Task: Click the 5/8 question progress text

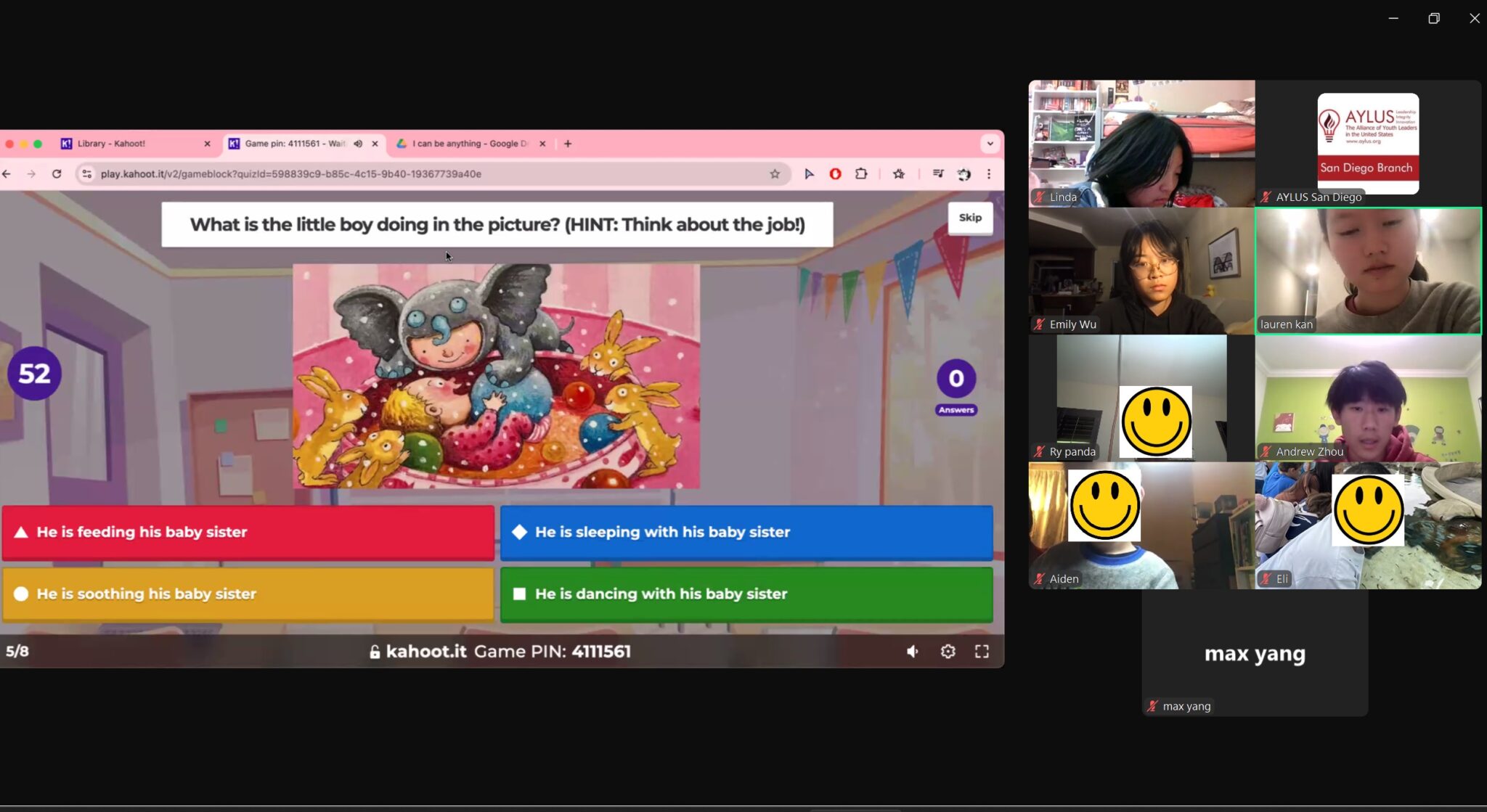Action: tap(17, 651)
